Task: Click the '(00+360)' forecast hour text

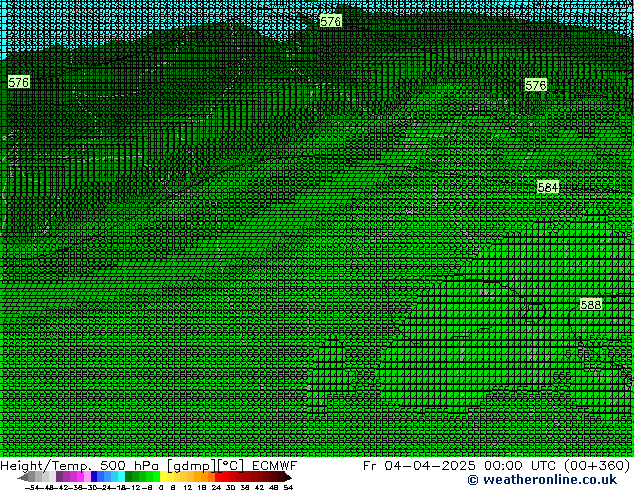Action: pos(596,465)
